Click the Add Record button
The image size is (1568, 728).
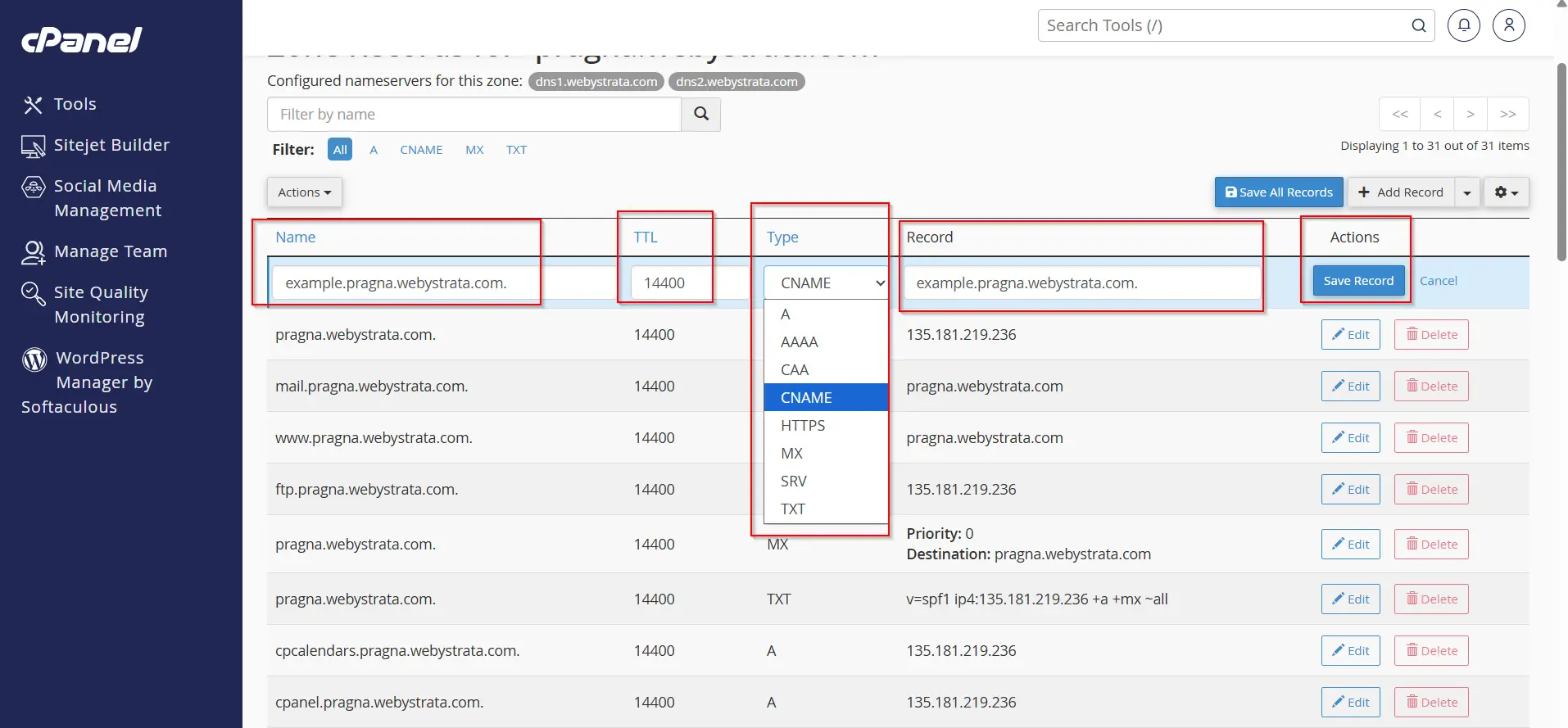pyautogui.click(x=1401, y=192)
